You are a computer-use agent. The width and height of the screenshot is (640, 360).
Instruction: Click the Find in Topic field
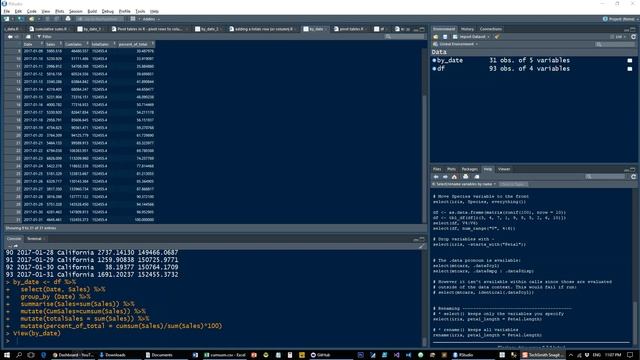[513, 184]
